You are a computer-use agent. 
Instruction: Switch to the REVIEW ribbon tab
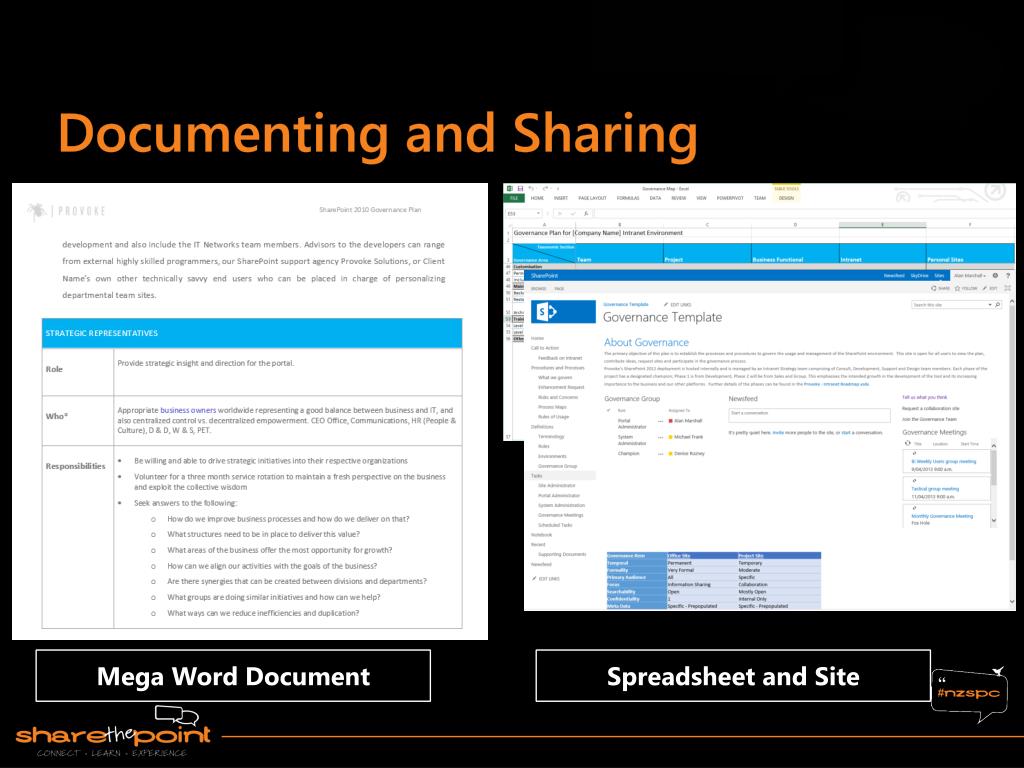(x=679, y=198)
